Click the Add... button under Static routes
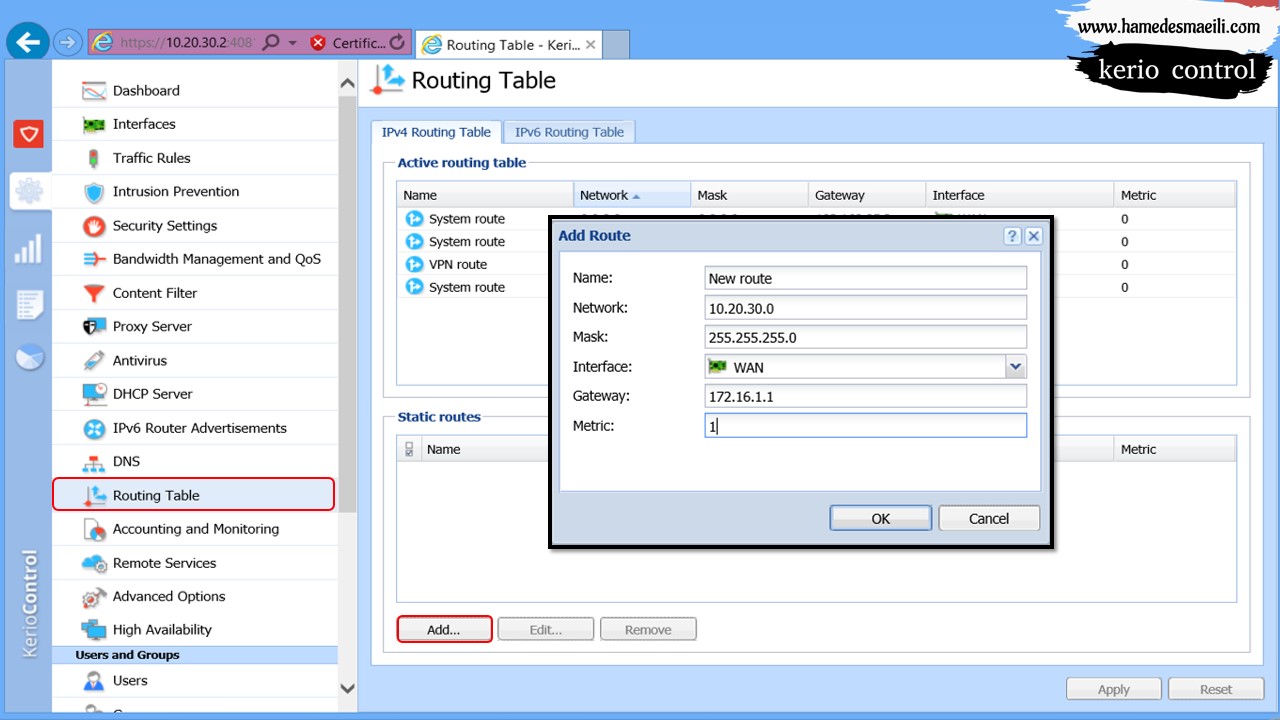 (444, 629)
